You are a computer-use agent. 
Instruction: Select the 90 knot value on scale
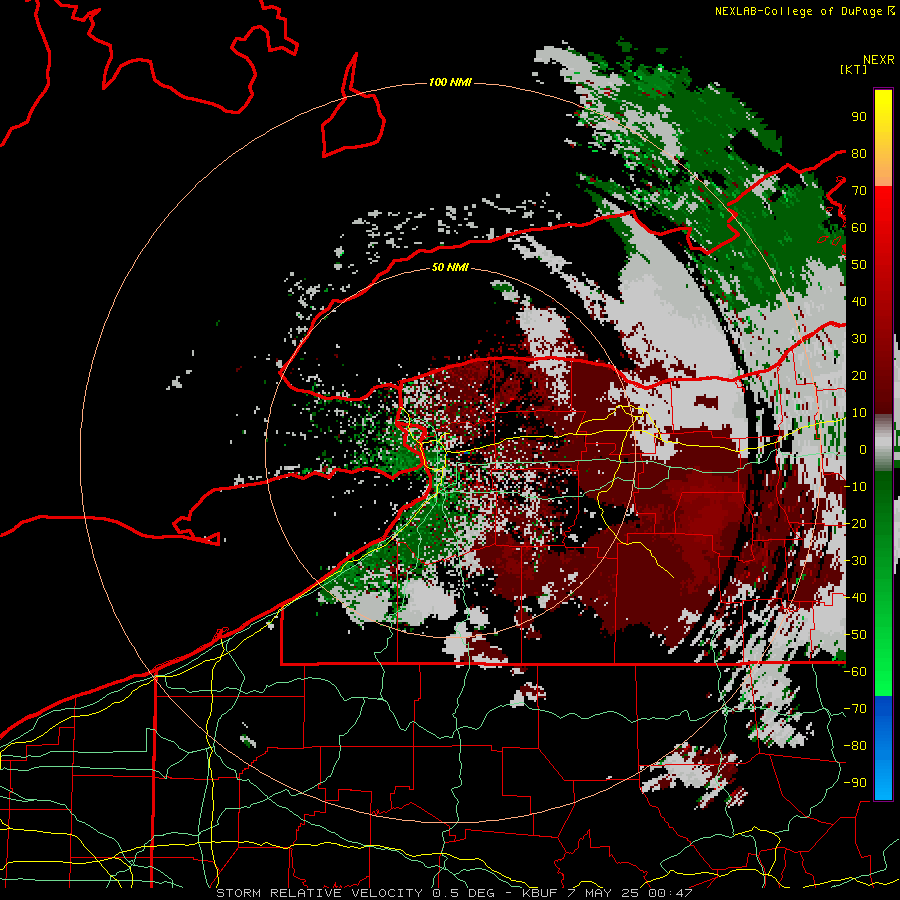859,117
